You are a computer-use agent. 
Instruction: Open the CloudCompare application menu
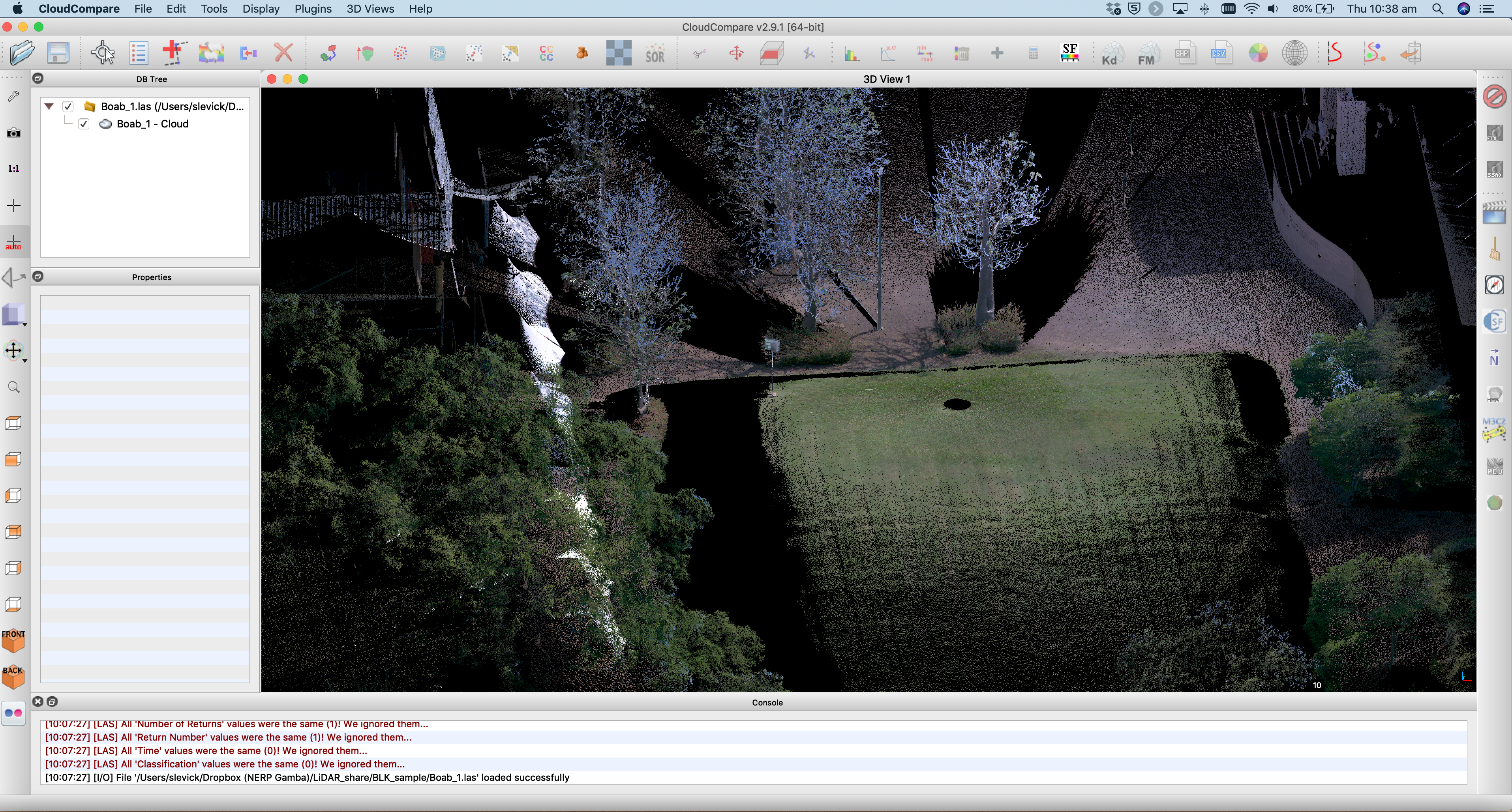79,9
